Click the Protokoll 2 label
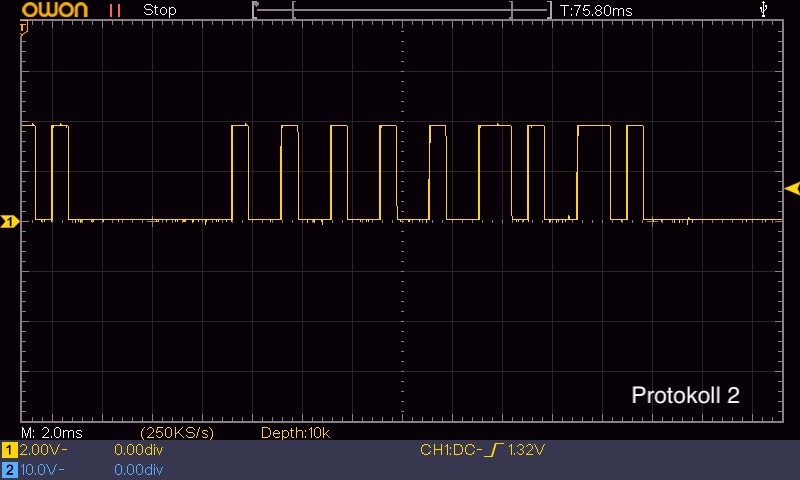Screen dimensions: 800x480 click(685, 395)
